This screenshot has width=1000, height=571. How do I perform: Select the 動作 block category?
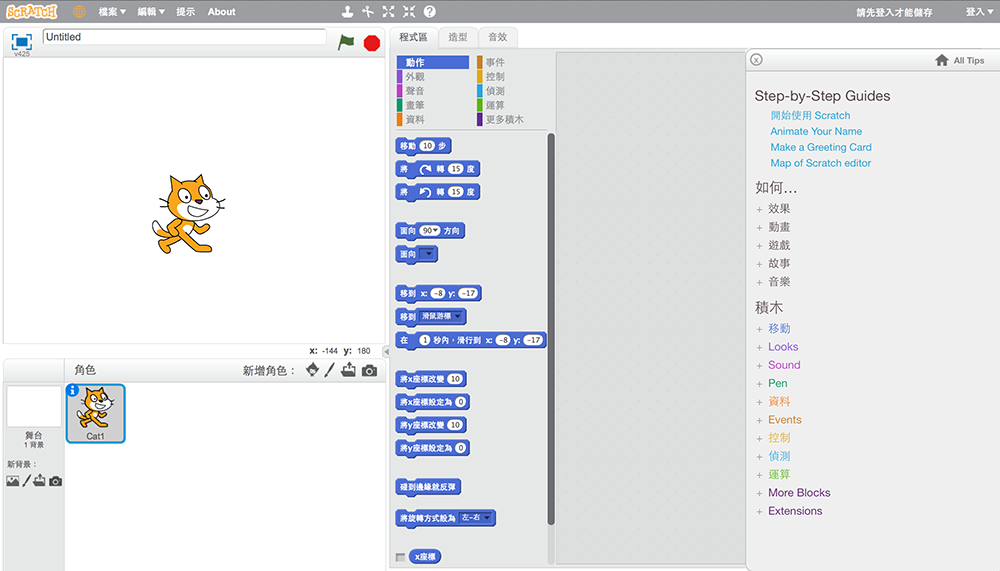click(432, 62)
